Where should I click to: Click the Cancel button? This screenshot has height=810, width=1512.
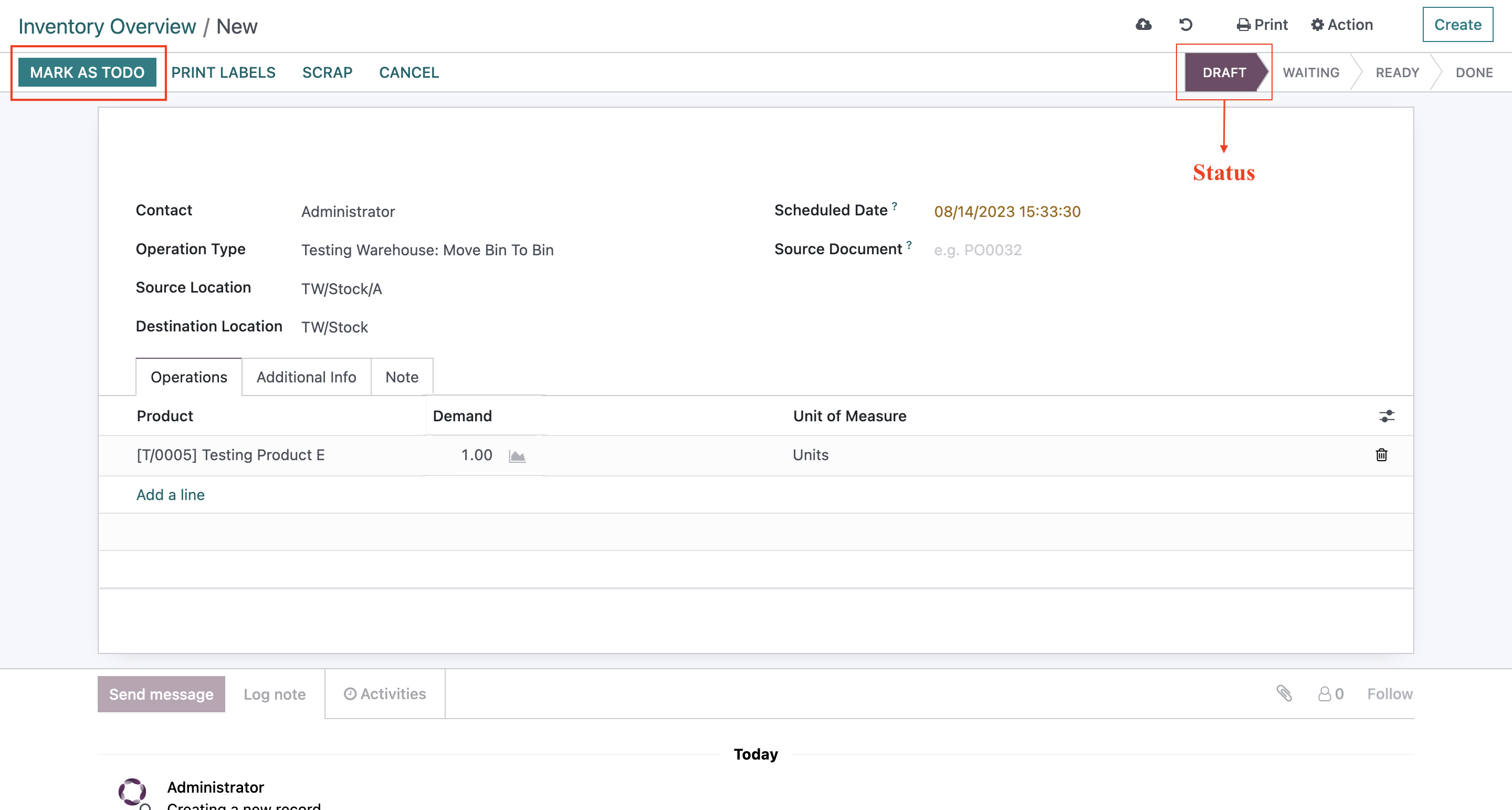coord(409,72)
